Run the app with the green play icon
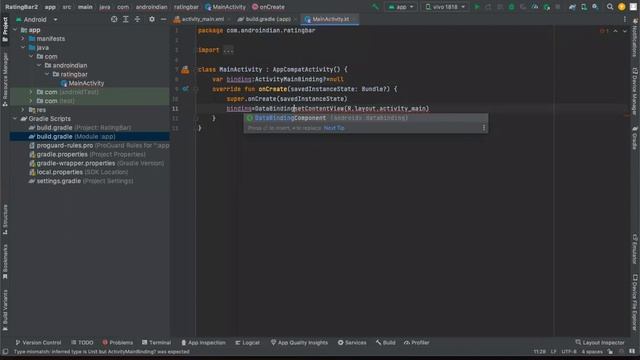This screenshot has width=640, height=360. click(x=476, y=7)
